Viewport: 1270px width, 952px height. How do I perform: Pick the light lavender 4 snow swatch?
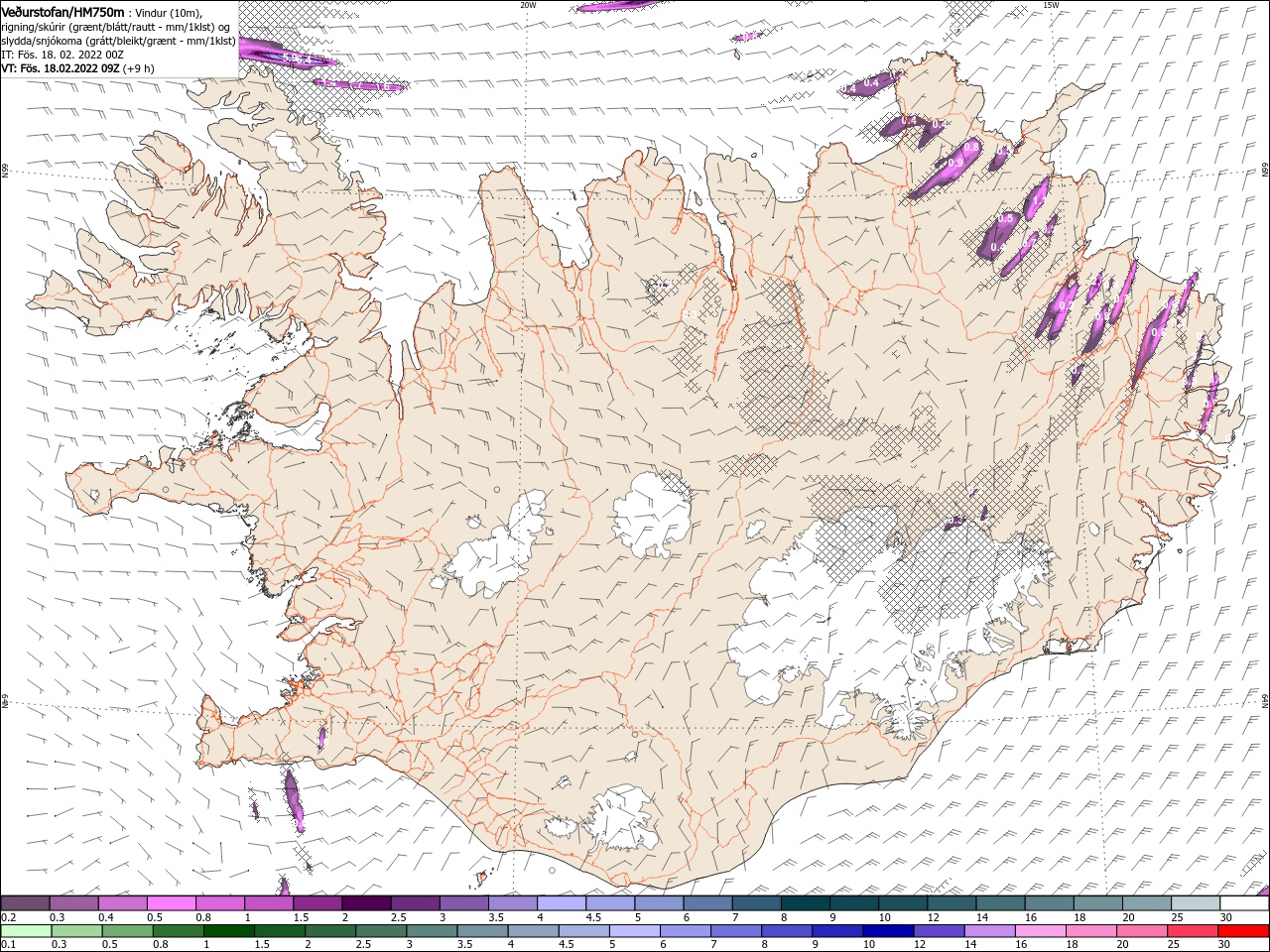561,903
